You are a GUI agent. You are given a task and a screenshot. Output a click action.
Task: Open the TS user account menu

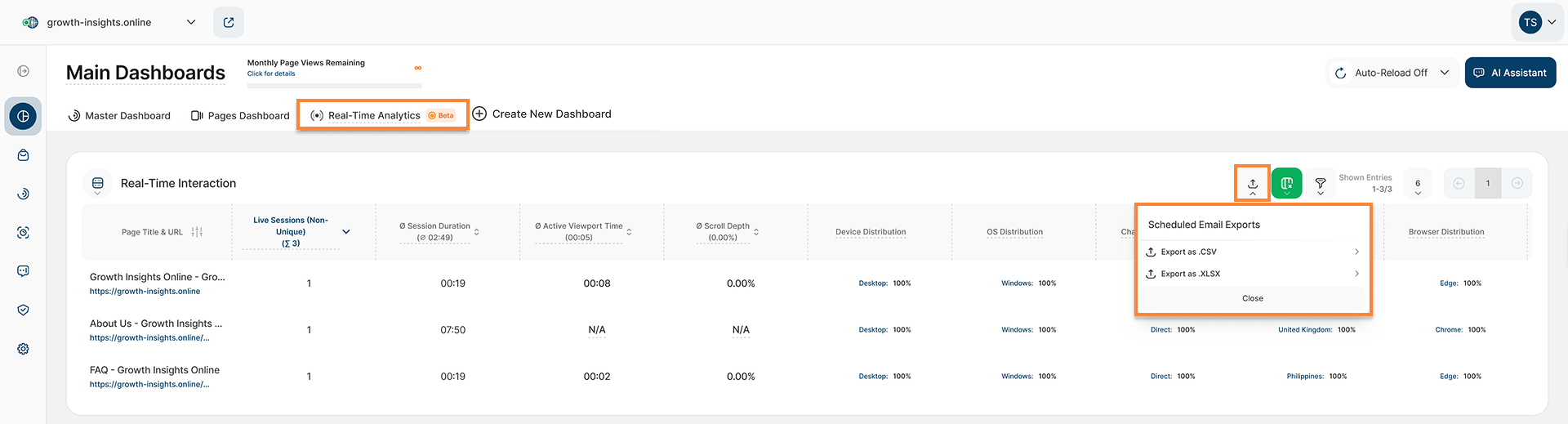[1538, 22]
